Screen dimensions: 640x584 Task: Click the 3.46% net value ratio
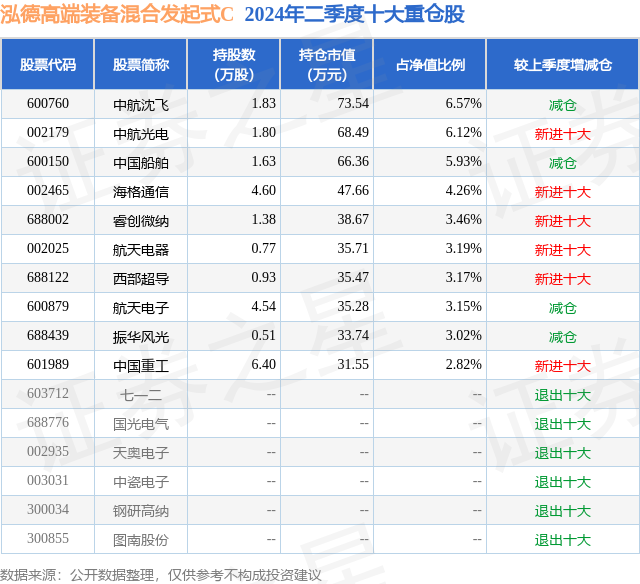[463, 219]
